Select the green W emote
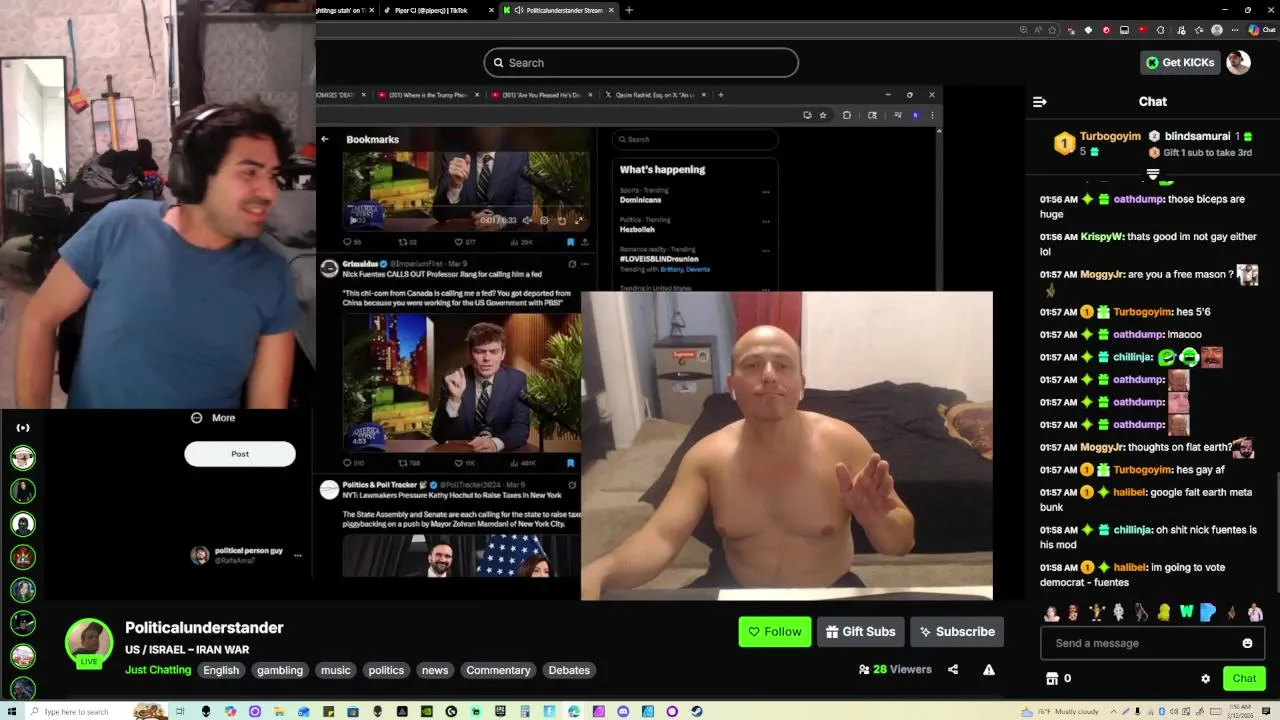 click(1186, 613)
